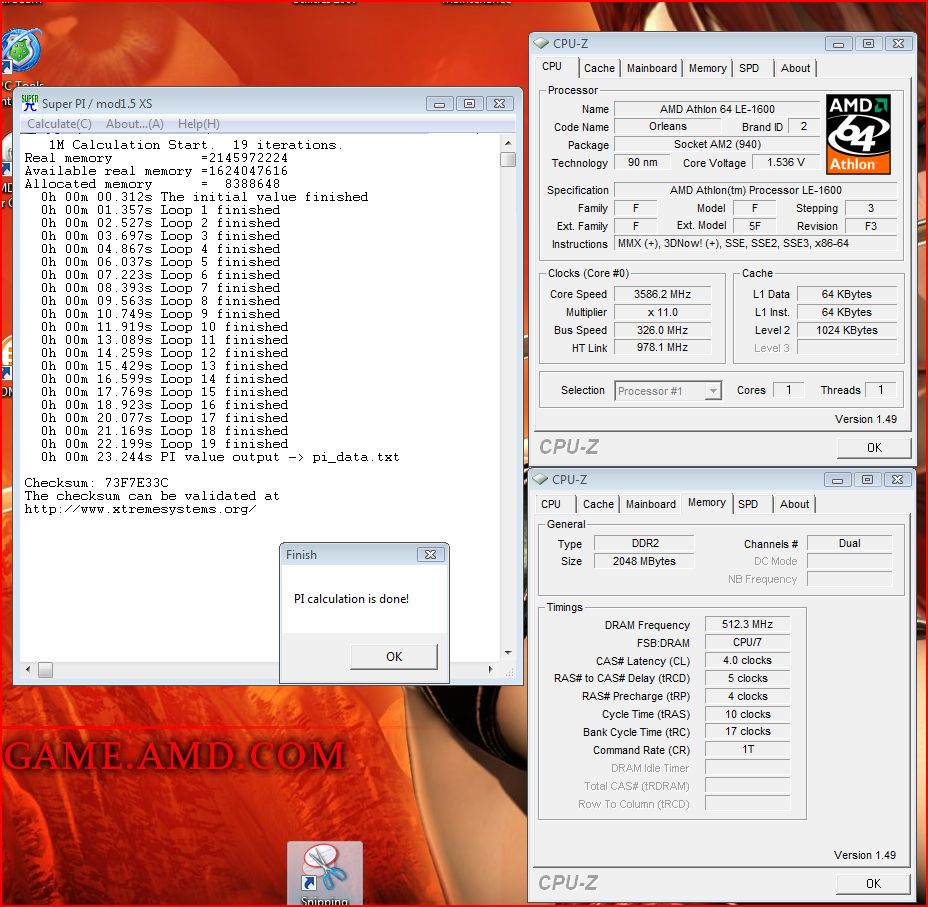Close the top CPU-Z window
This screenshot has width=928, height=907.
(898, 44)
